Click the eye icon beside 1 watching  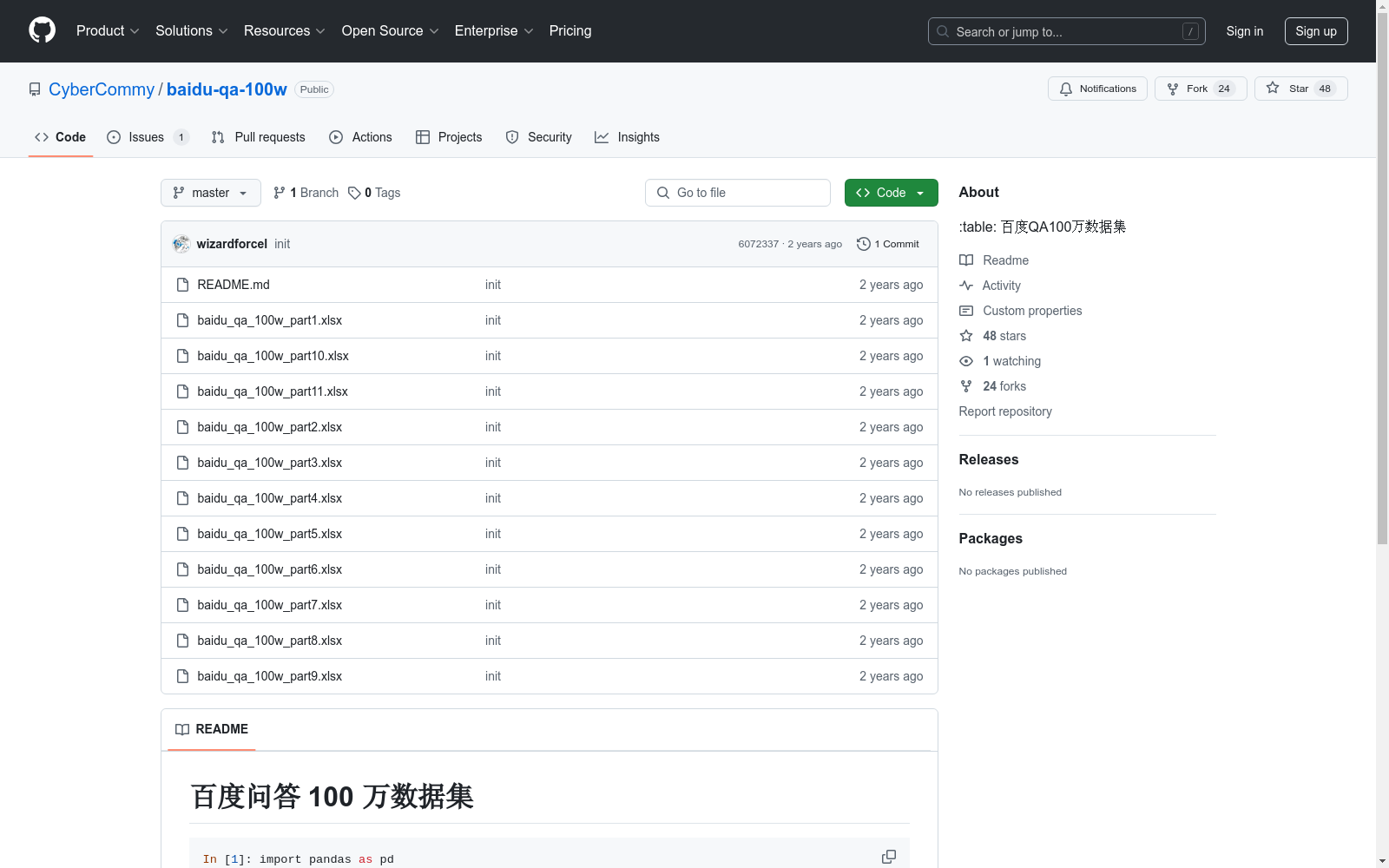[x=966, y=361]
